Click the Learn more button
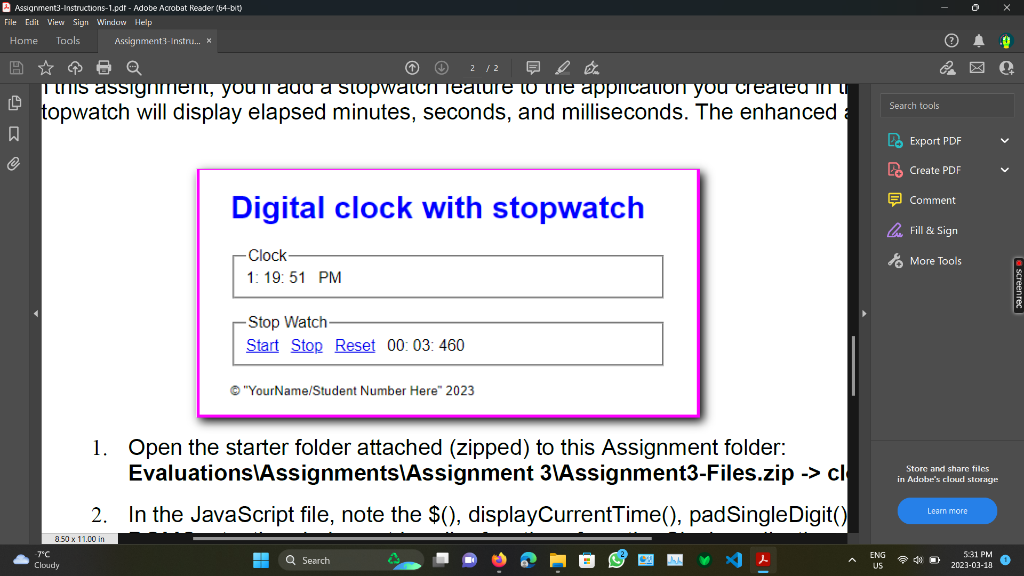 coord(947,511)
